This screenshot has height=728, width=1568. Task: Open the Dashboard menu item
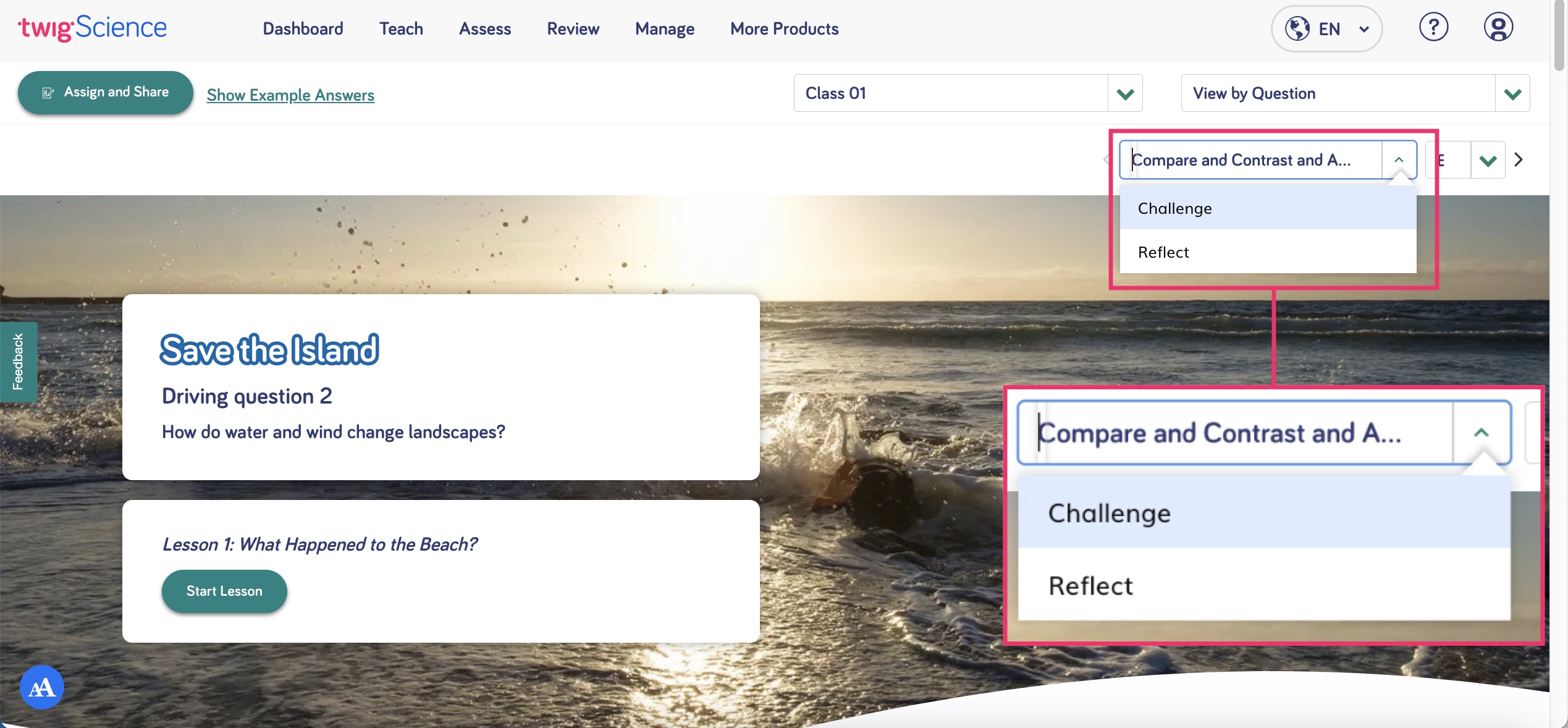point(303,29)
